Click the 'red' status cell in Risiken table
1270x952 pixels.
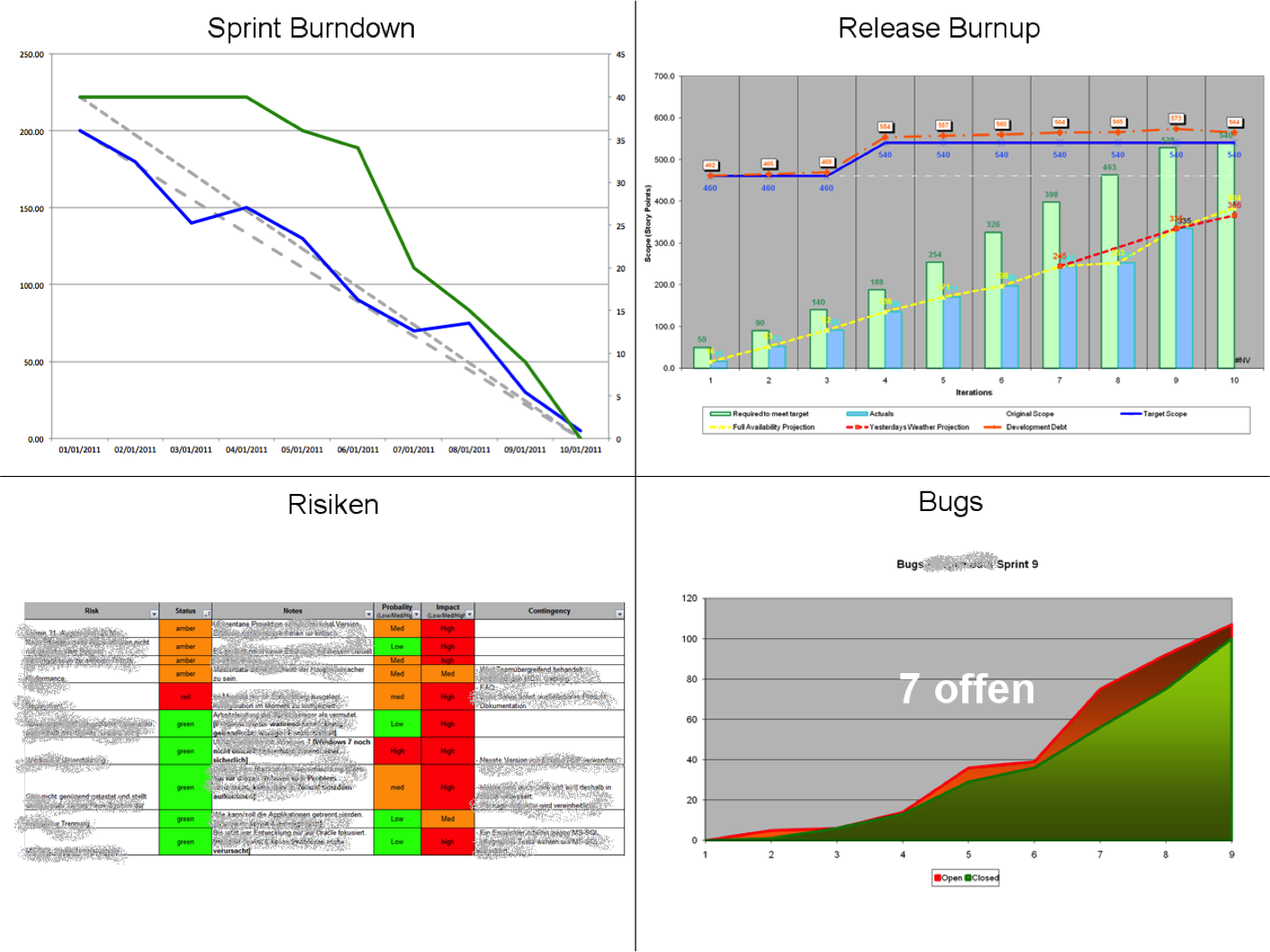[185, 696]
